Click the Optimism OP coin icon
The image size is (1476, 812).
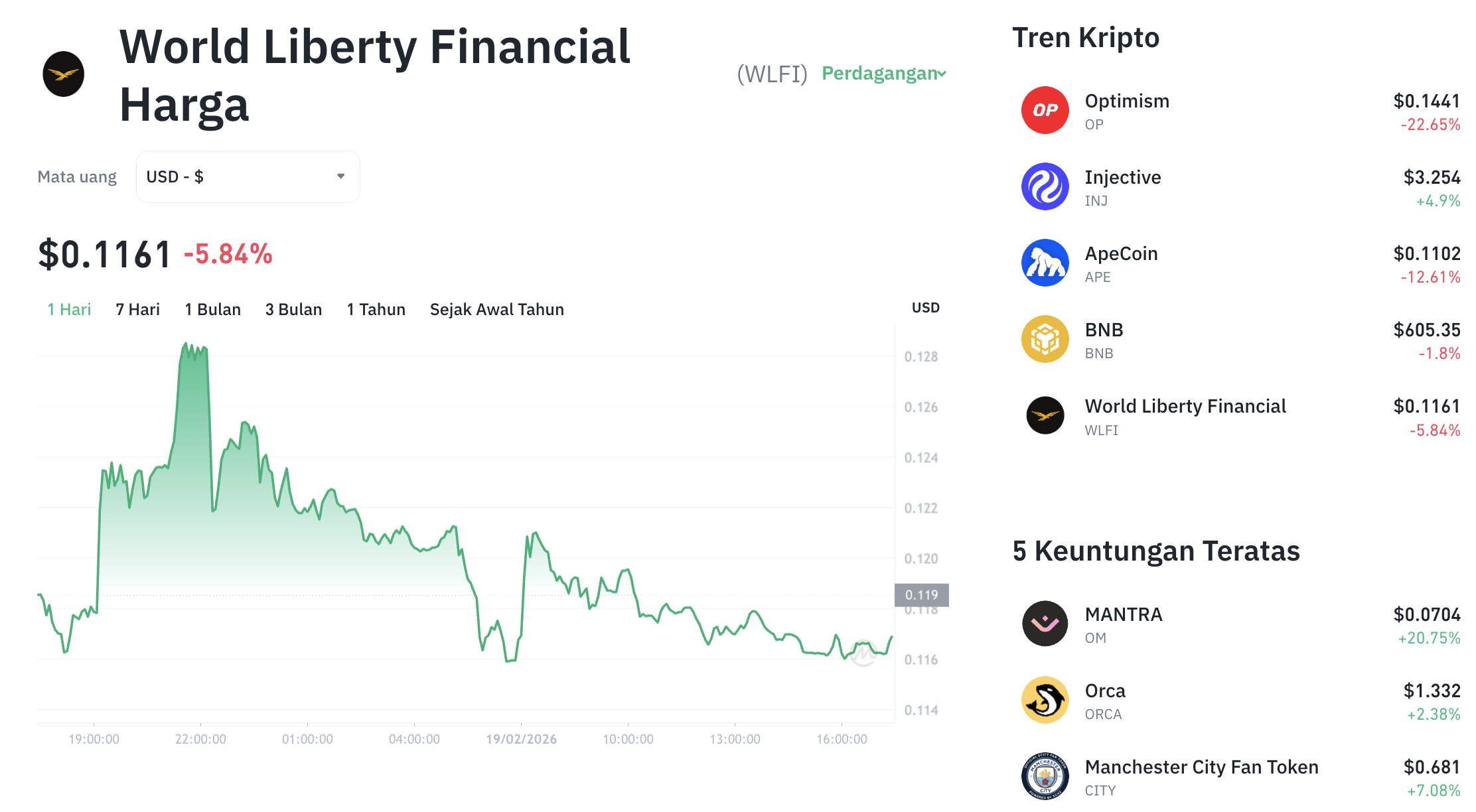1045,110
